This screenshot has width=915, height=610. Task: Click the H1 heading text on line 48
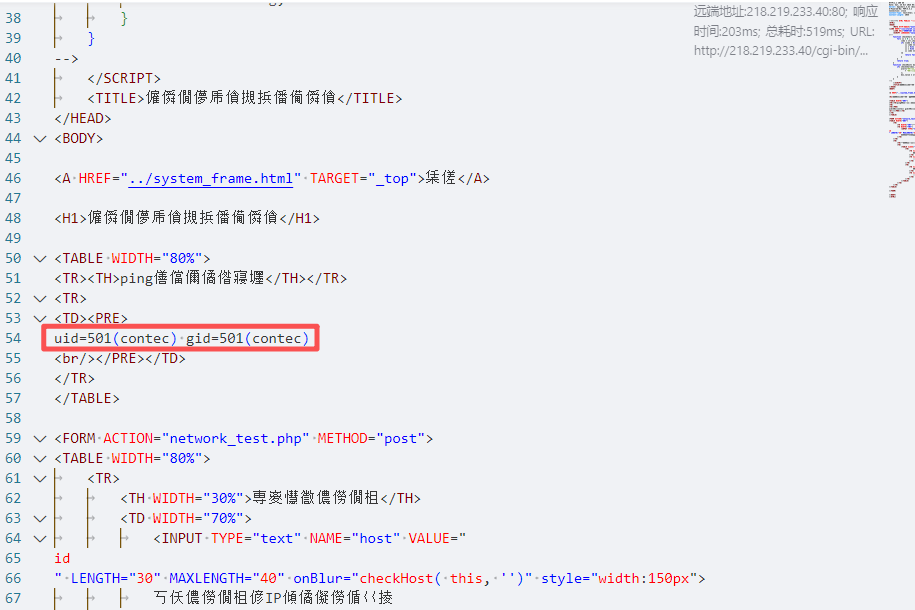click(x=183, y=218)
